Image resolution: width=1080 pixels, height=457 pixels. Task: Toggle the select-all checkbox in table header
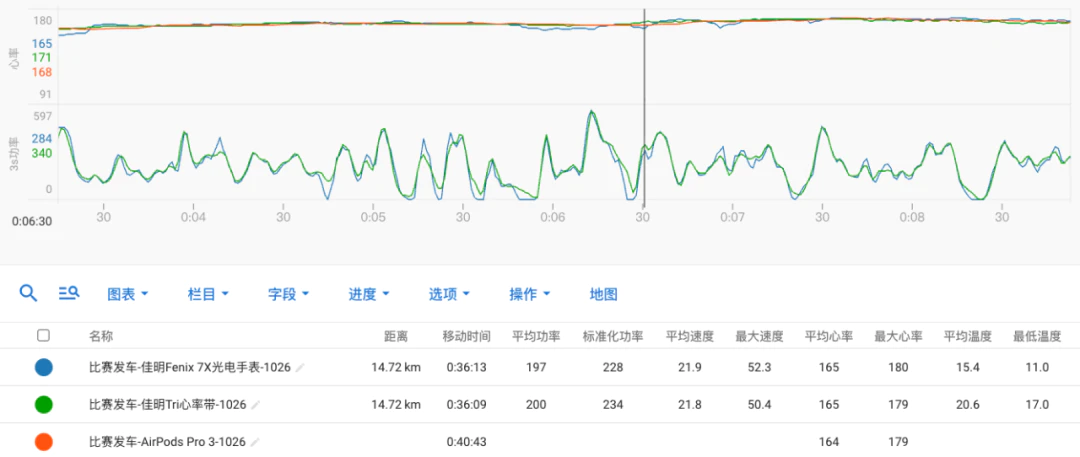pos(43,336)
